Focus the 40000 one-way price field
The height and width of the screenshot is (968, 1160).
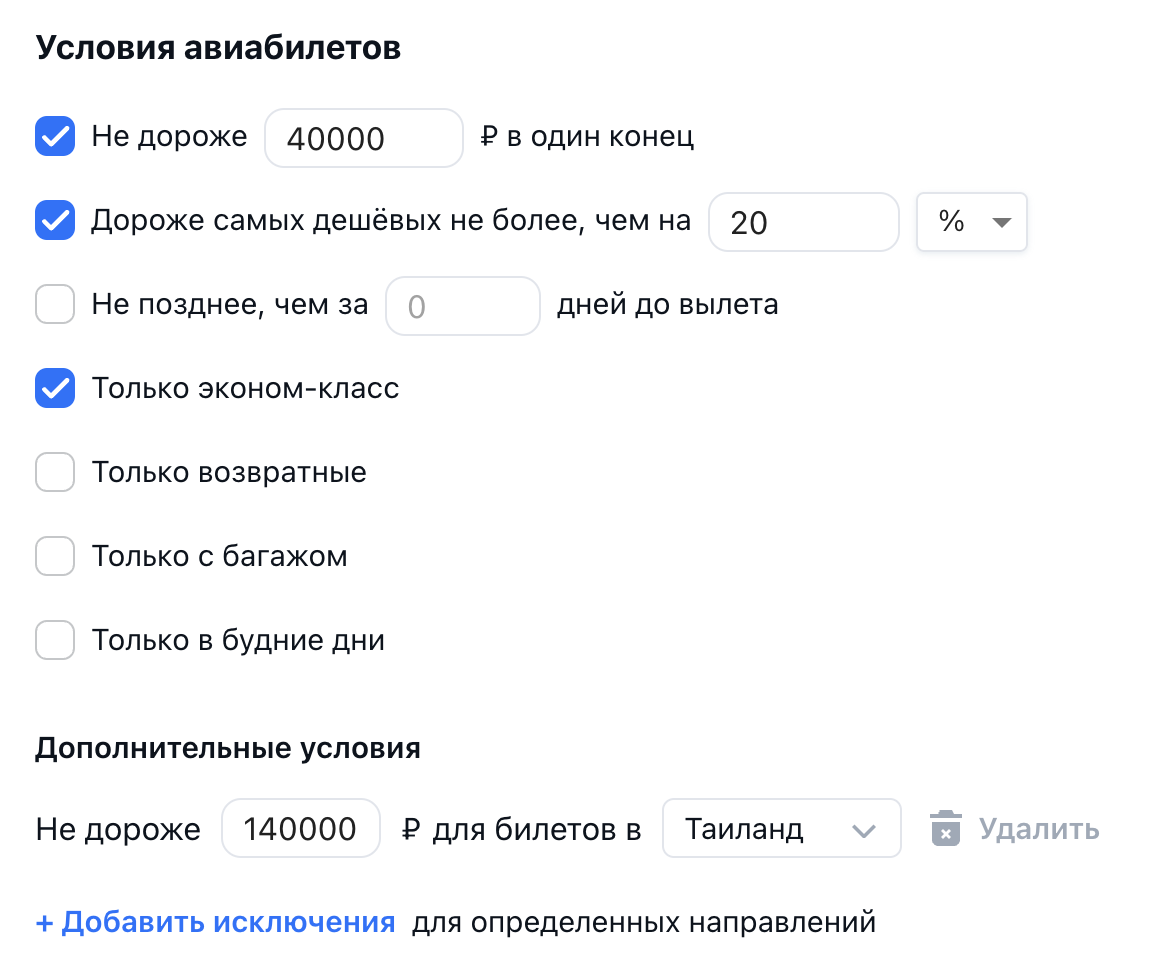(x=364, y=138)
